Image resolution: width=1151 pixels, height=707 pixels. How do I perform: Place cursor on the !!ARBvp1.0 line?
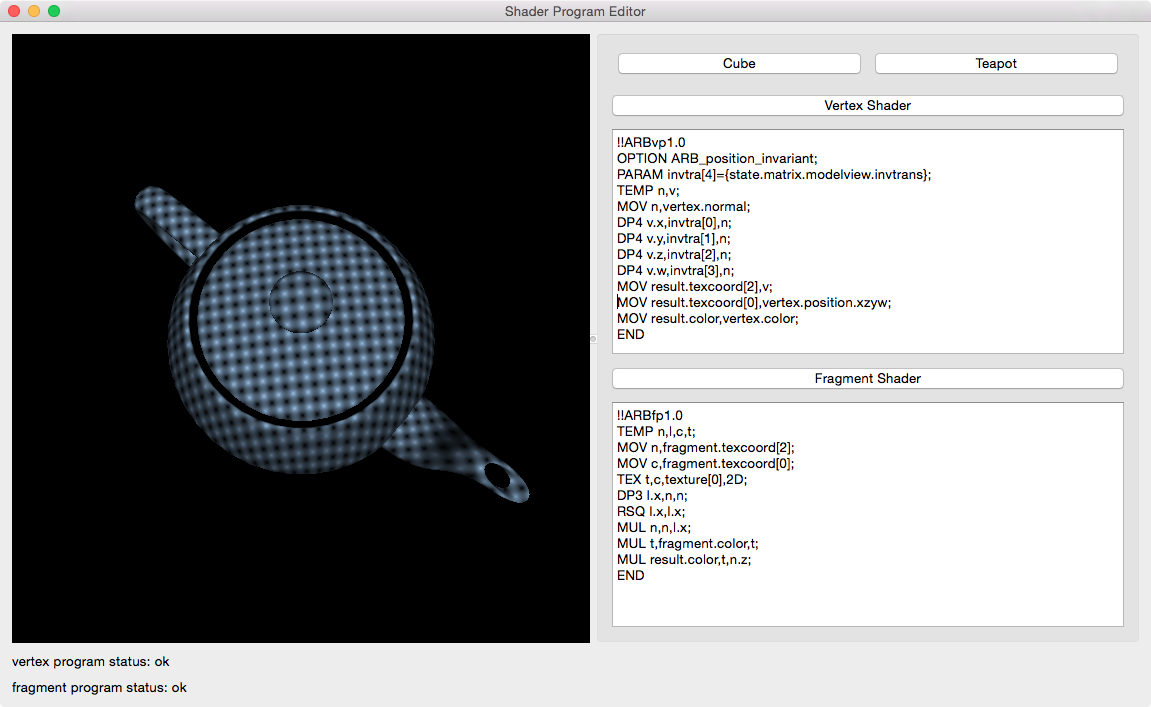coord(651,143)
